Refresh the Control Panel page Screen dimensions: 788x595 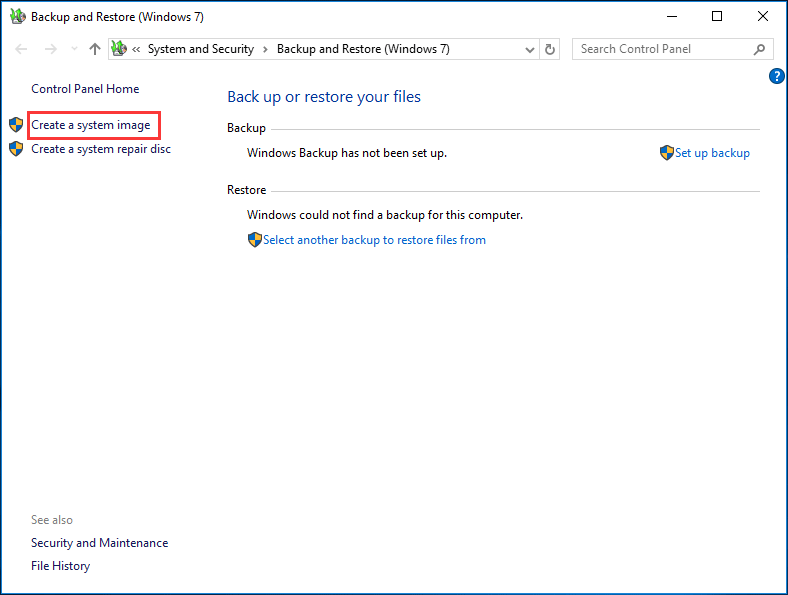550,49
